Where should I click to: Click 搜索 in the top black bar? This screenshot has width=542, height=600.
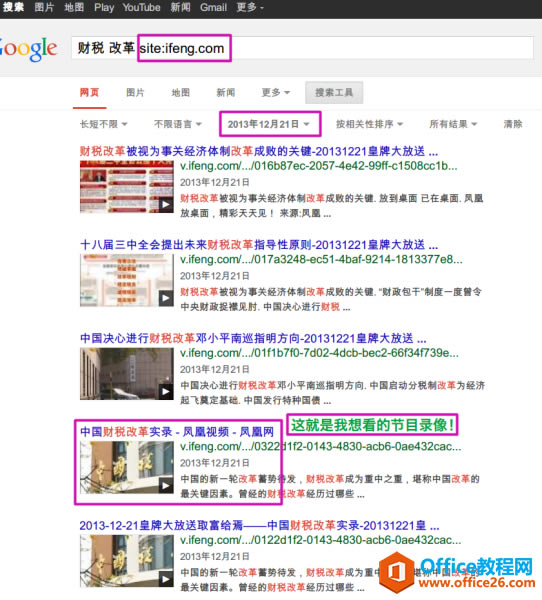(x=13, y=7)
